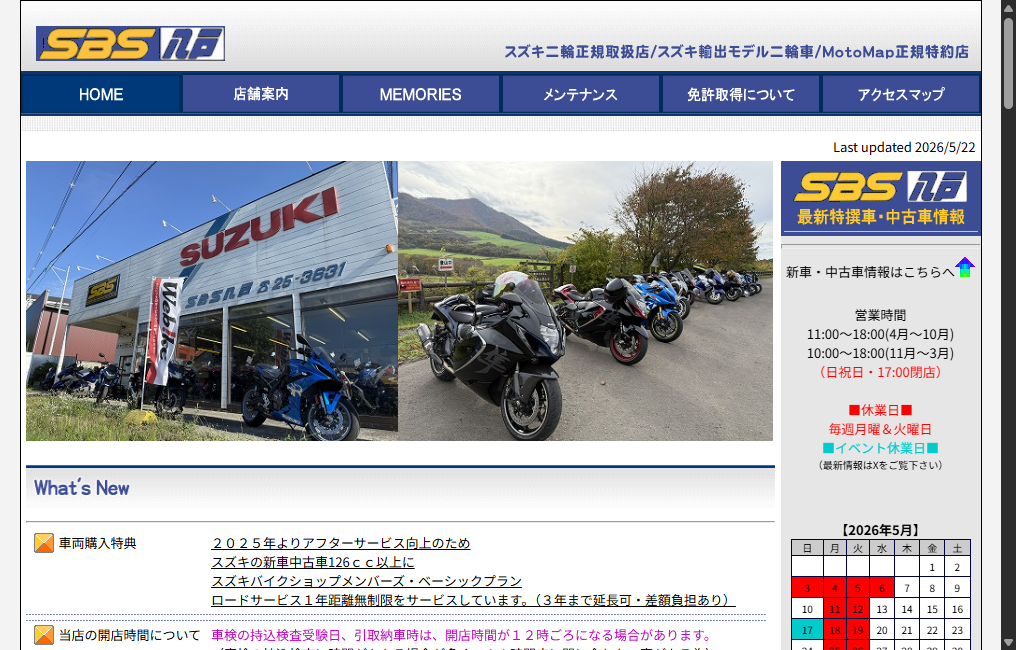Click the 土 weekday header in calendar
Screen dimensions: 1016x650
coord(957,548)
